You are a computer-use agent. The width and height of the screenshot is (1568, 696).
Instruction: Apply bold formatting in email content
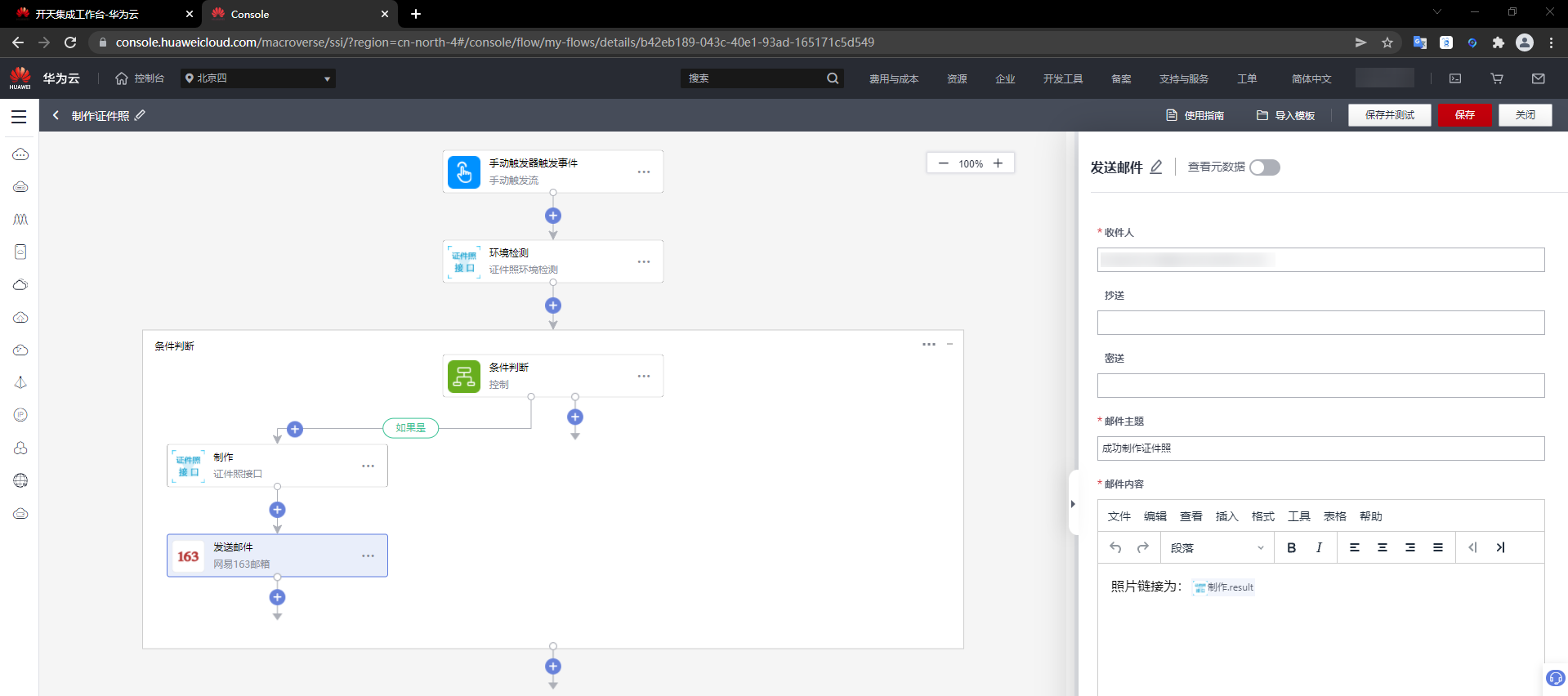coord(1292,547)
